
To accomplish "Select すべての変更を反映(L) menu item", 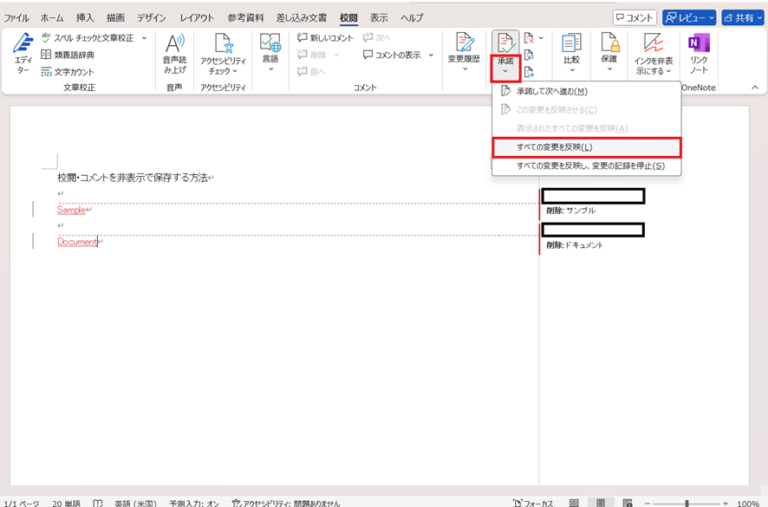I will [x=586, y=147].
